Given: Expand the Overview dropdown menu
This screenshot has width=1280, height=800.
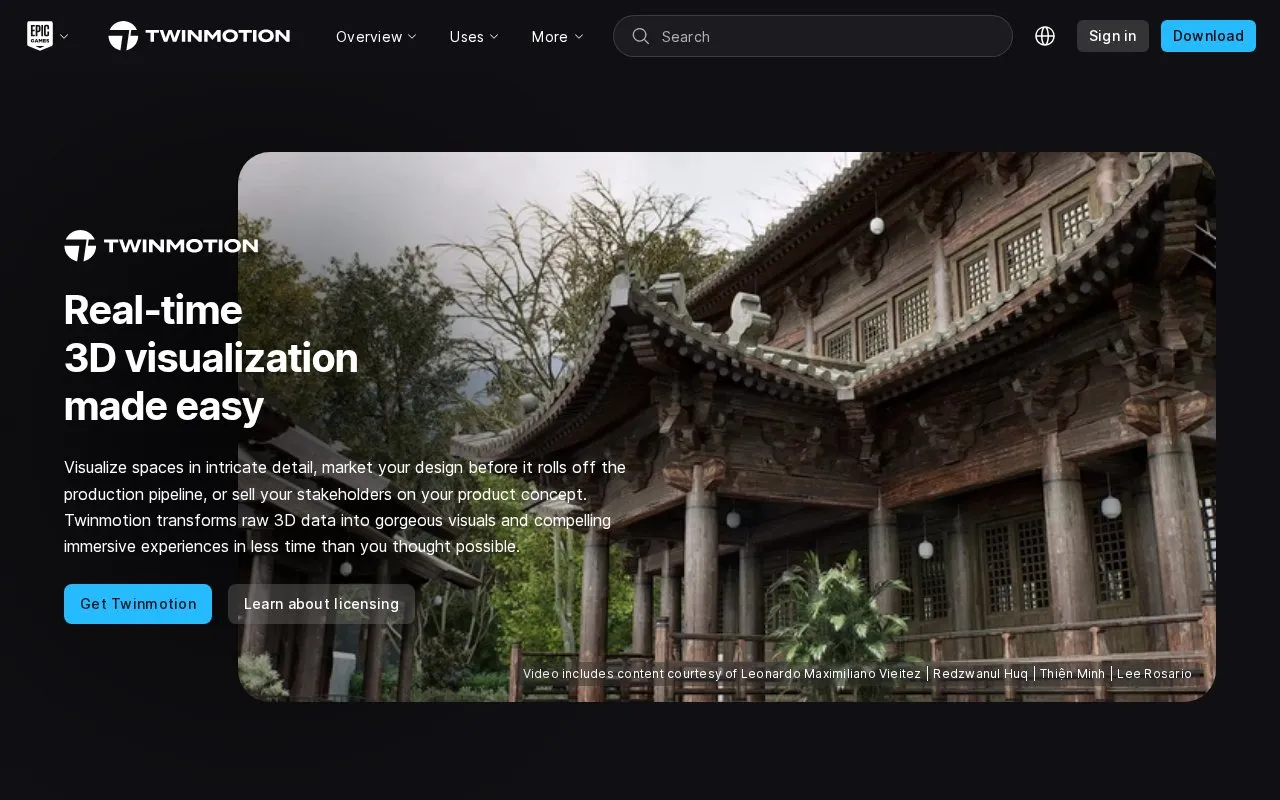Looking at the screenshot, I should coord(376,36).
